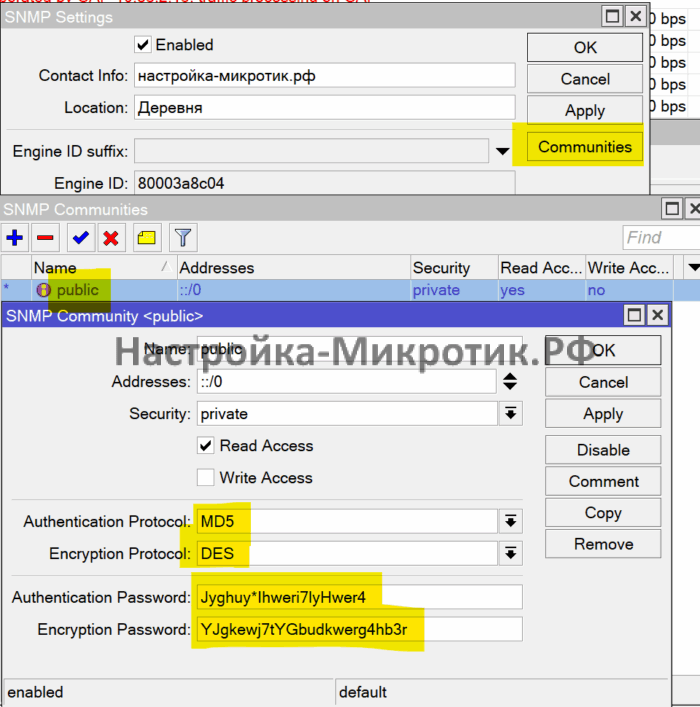Click Apply in the SNMP Settings window
This screenshot has width=700, height=707.
(x=585, y=110)
